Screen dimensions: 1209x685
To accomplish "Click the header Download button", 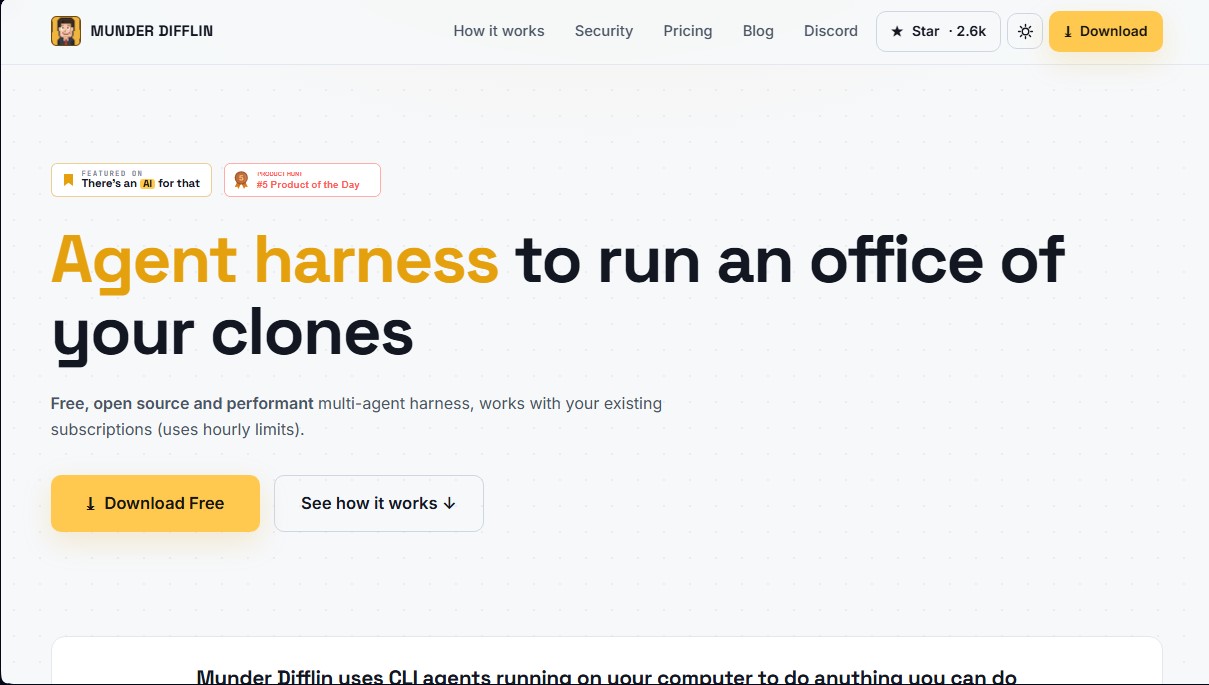I will [x=1106, y=31].
